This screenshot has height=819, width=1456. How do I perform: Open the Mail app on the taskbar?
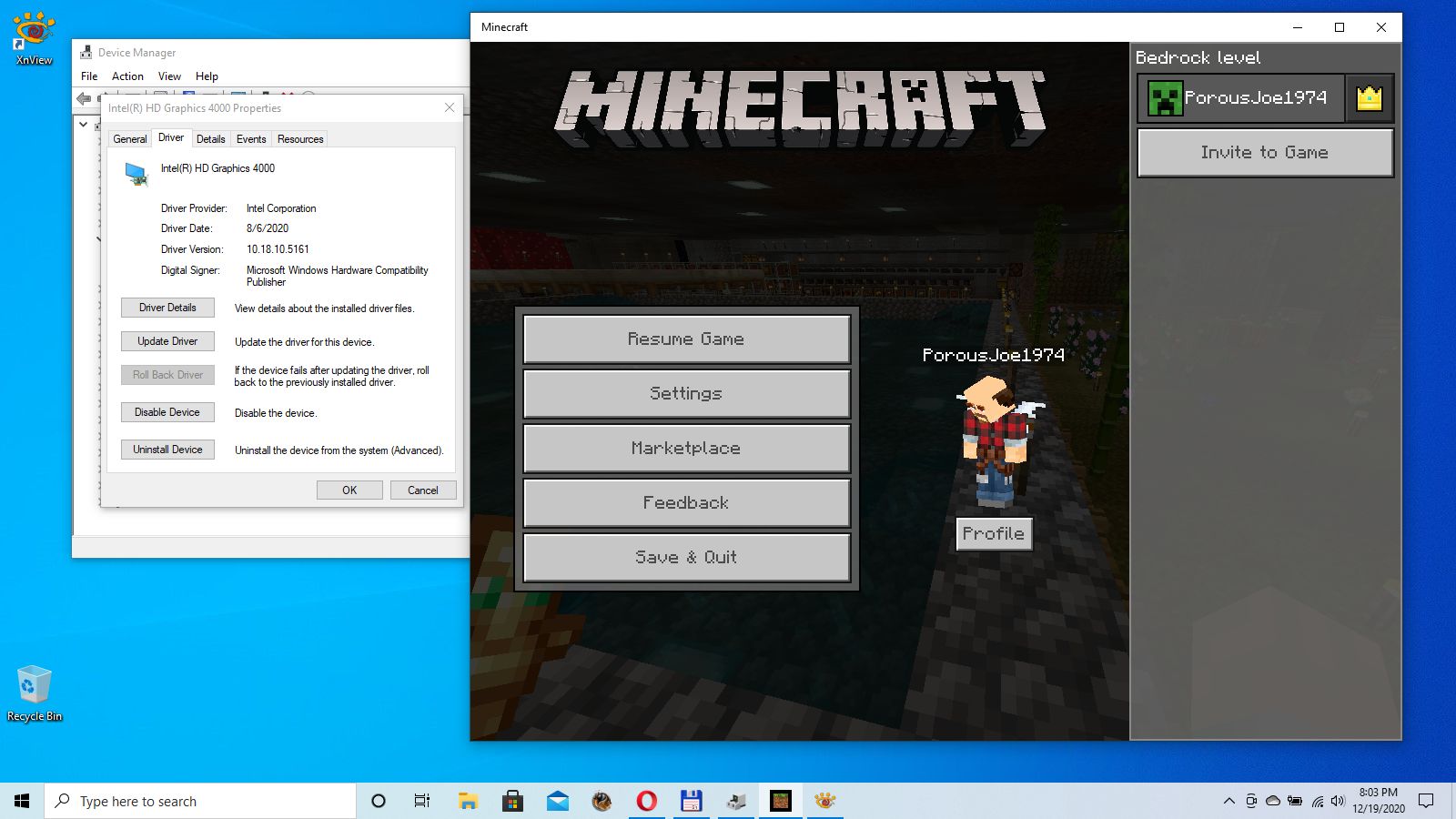[x=557, y=801]
